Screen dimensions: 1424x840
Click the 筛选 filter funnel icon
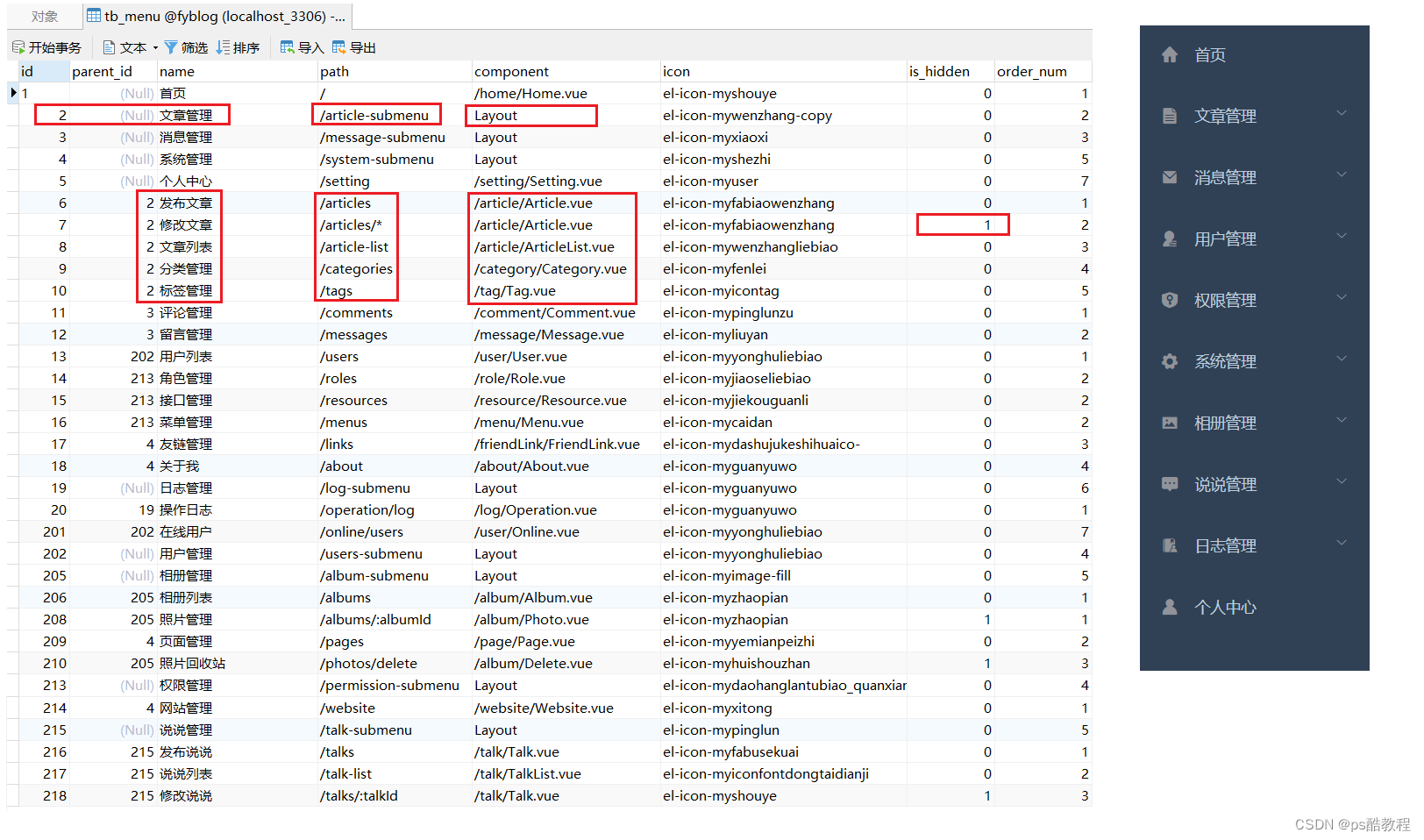coord(171,47)
